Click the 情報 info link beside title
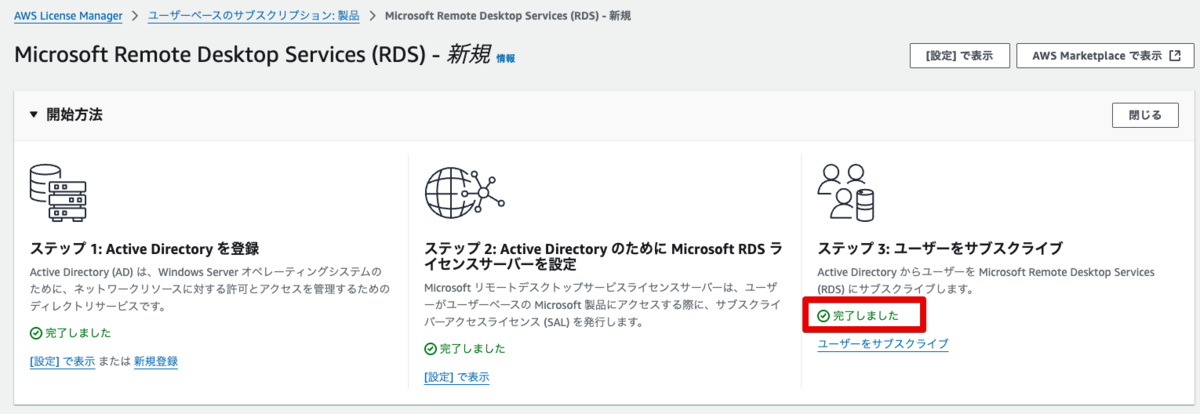Image resolution: width=1200 pixels, height=414 pixels. pyautogui.click(x=506, y=59)
